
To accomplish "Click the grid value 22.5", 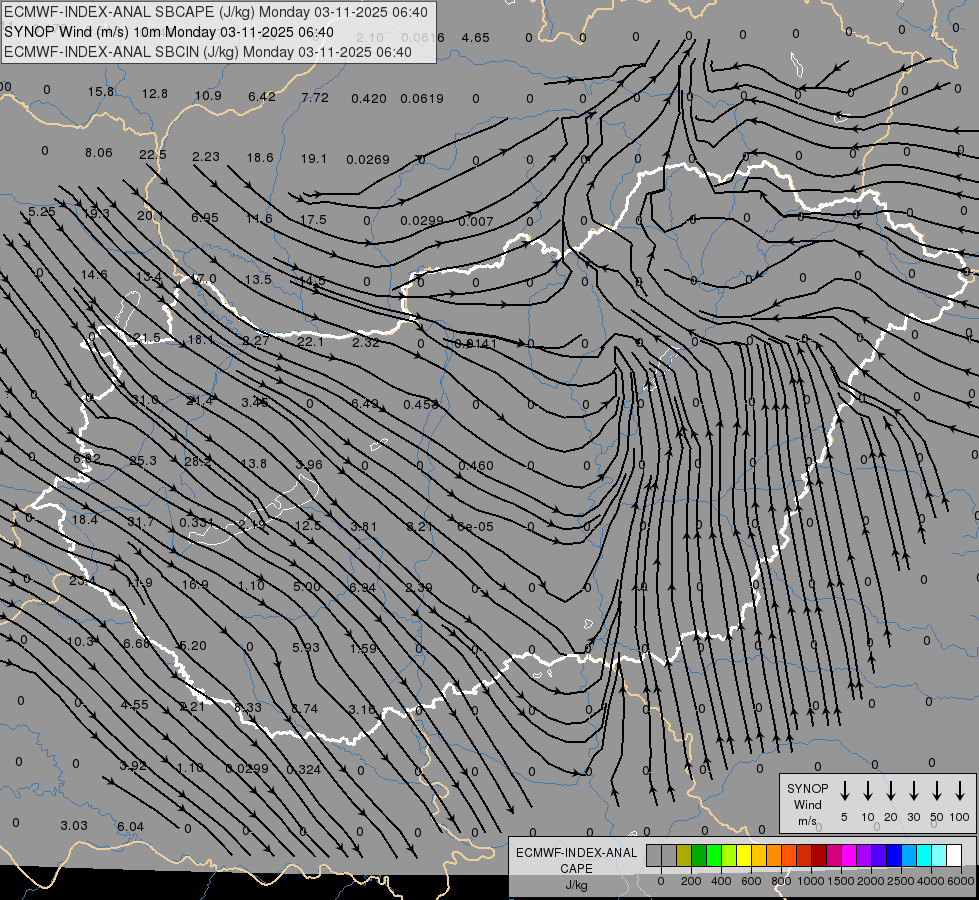I will 153,154.
